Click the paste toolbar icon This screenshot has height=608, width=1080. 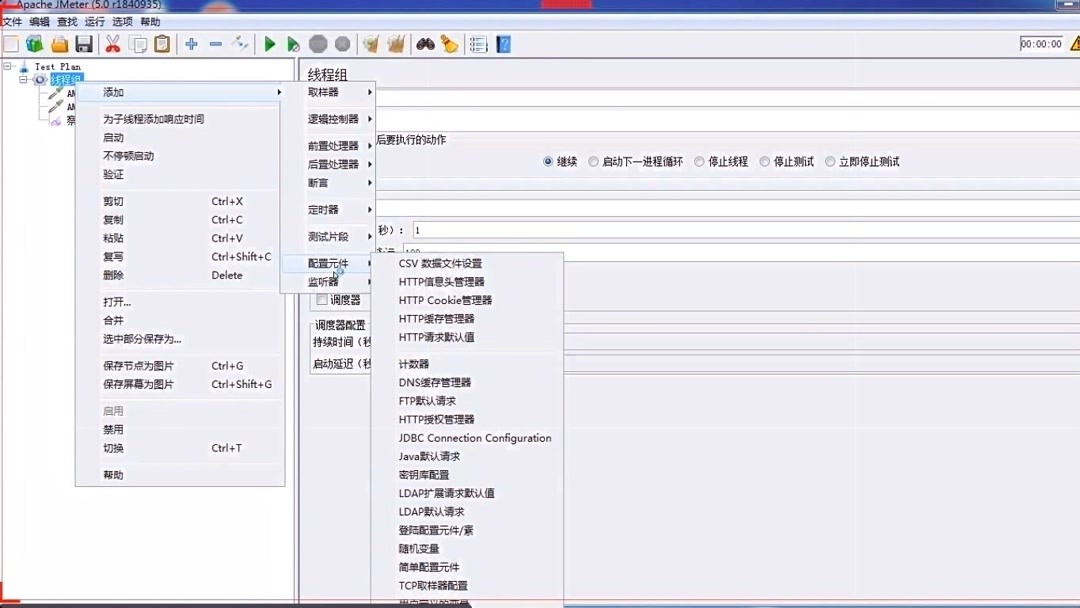point(162,43)
